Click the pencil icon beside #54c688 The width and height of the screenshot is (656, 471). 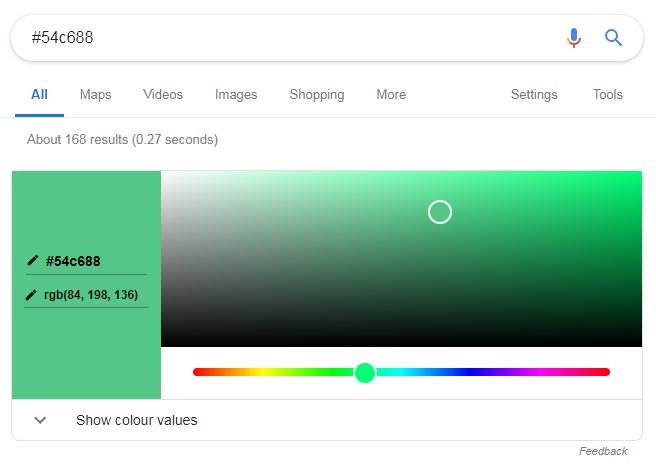[33, 261]
